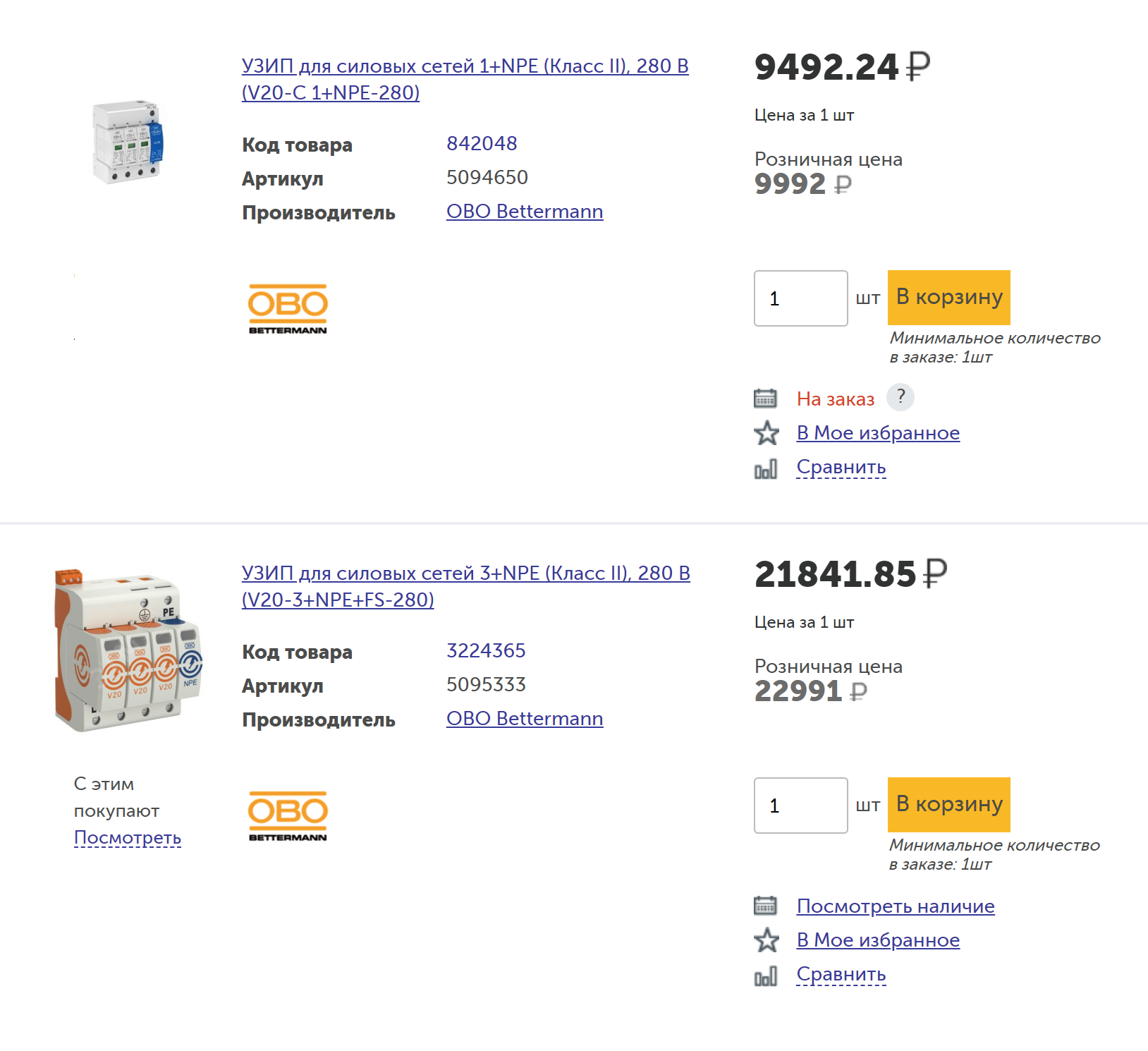
Task: Focus quantity field of the first product
Action: pos(801,298)
